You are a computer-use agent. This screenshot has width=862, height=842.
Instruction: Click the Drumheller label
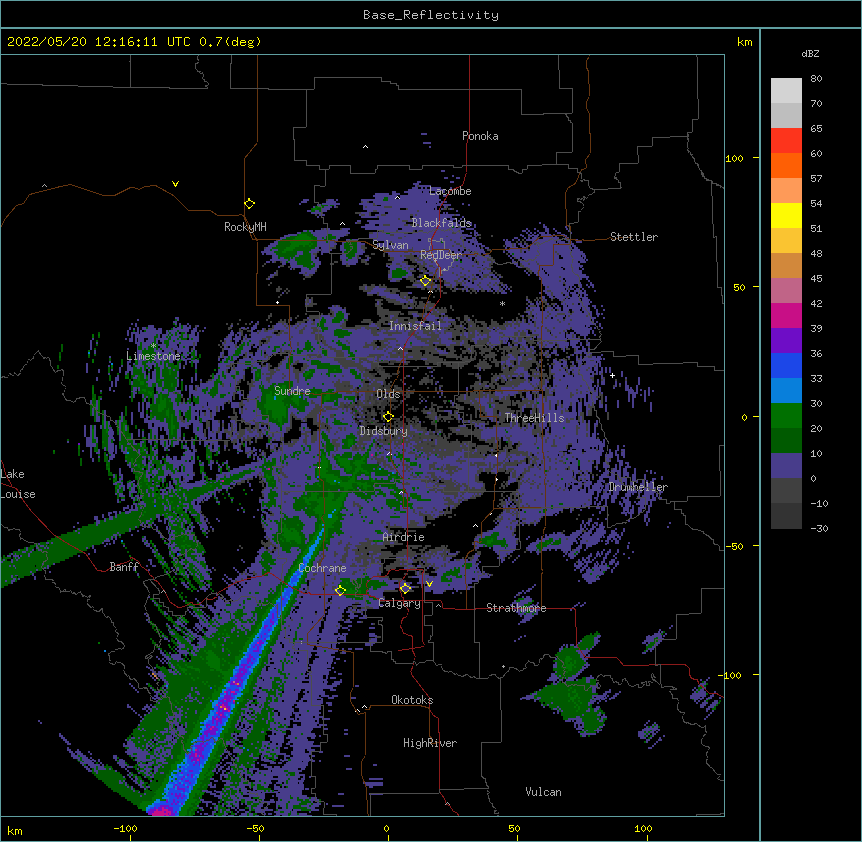638,487
